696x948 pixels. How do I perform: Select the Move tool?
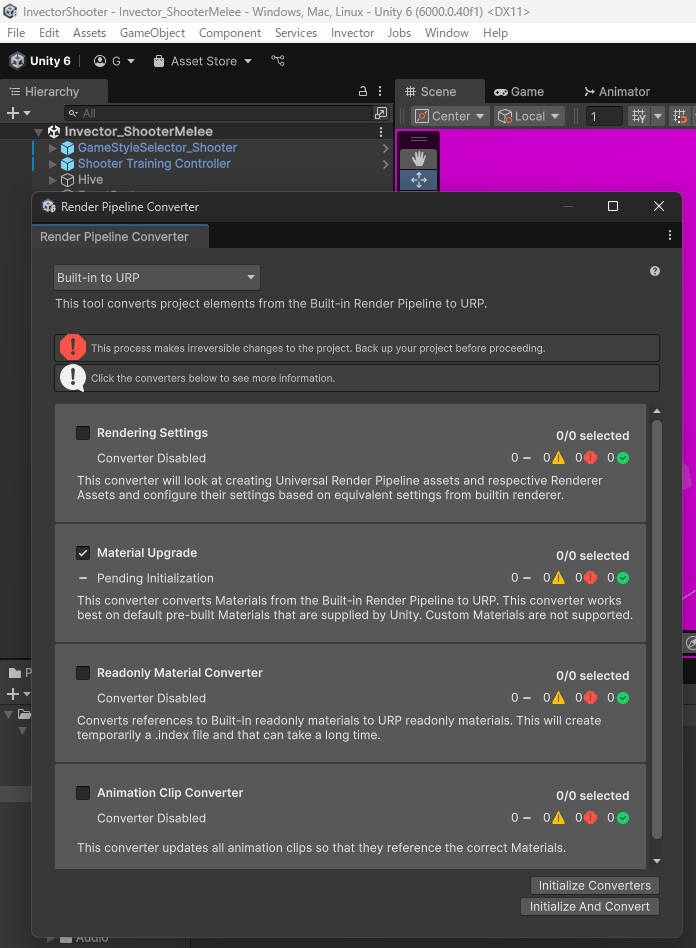pos(419,180)
